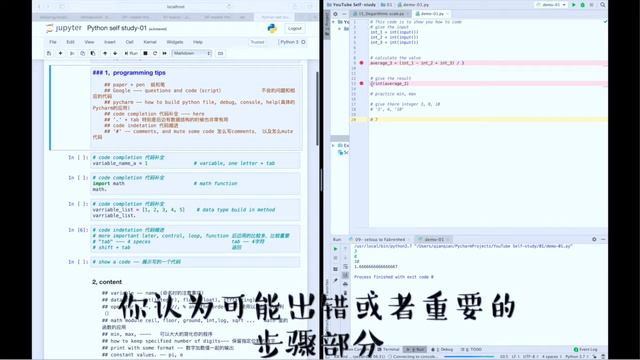Click into the variable_name_a code cell
The height and width of the screenshot is (360, 640).
195,160
